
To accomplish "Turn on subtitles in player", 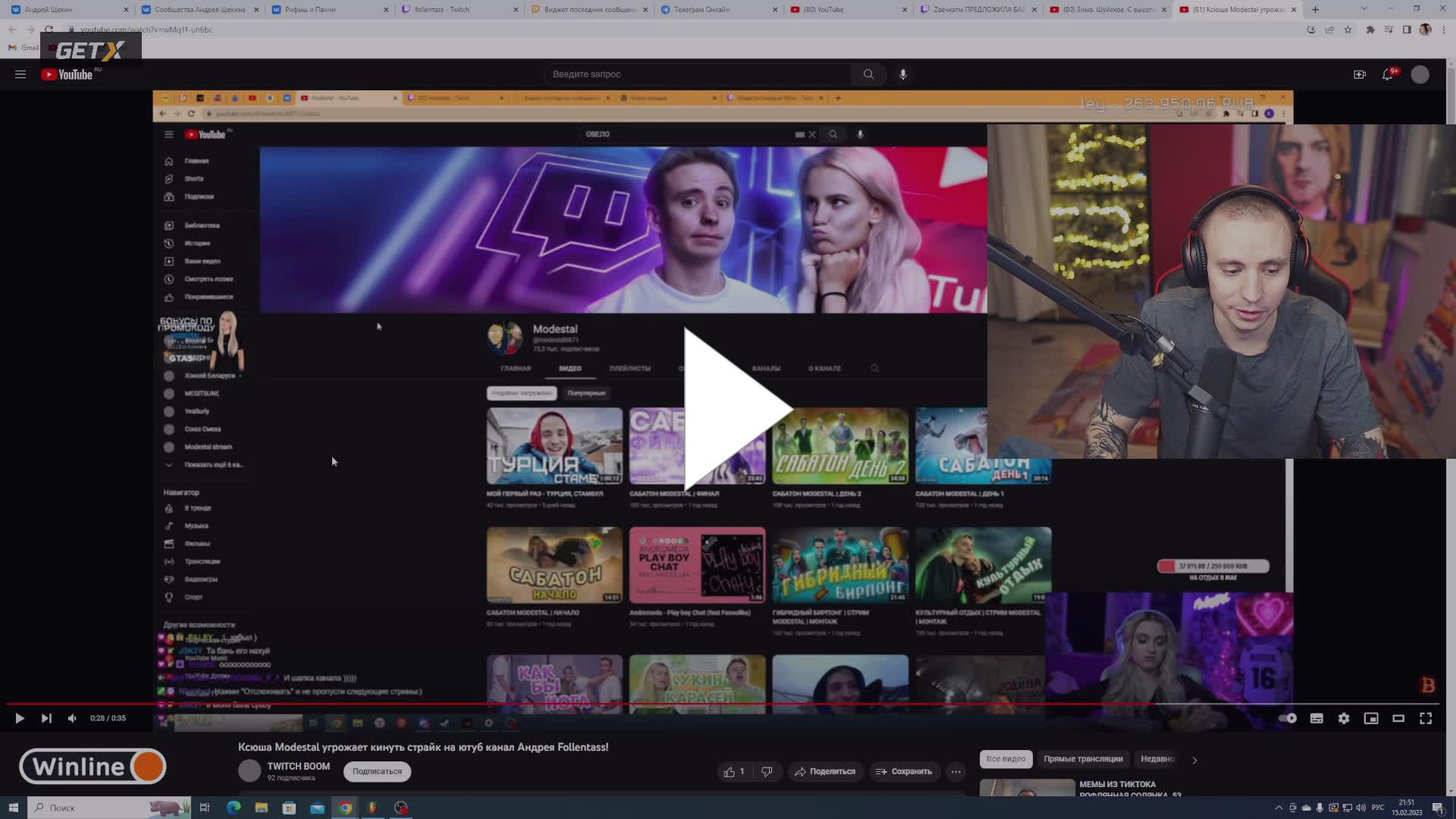I will pos(1316,718).
